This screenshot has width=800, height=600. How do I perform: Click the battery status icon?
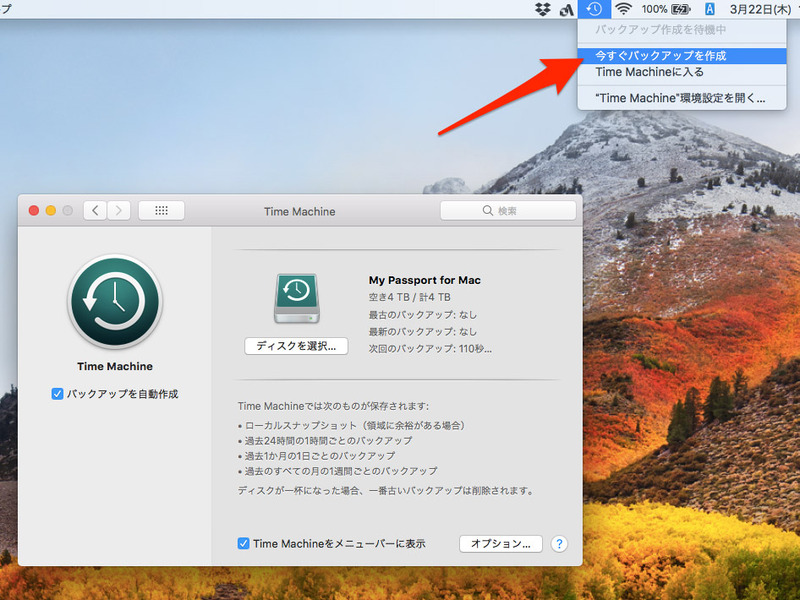click(x=681, y=9)
